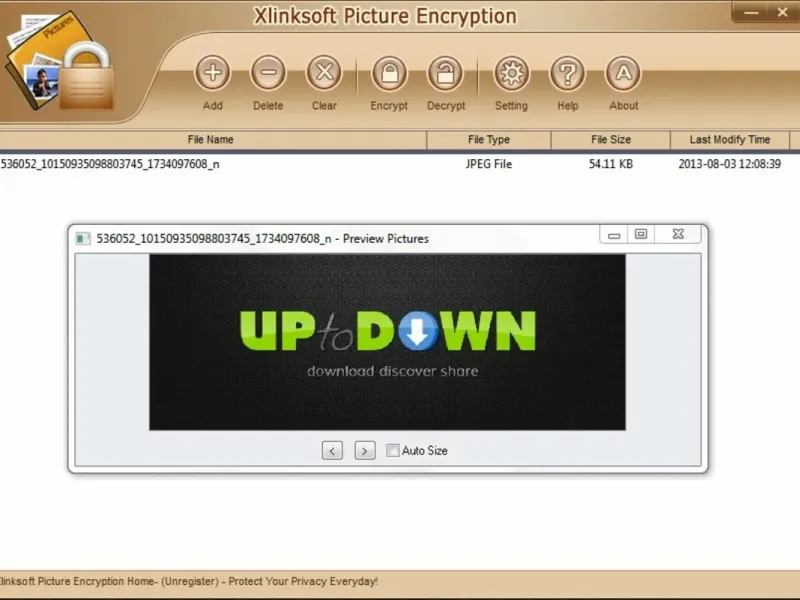Sort by the Last Modify Time column header
Screen dimensions: 800x600
pyautogui.click(x=730, y=140)
